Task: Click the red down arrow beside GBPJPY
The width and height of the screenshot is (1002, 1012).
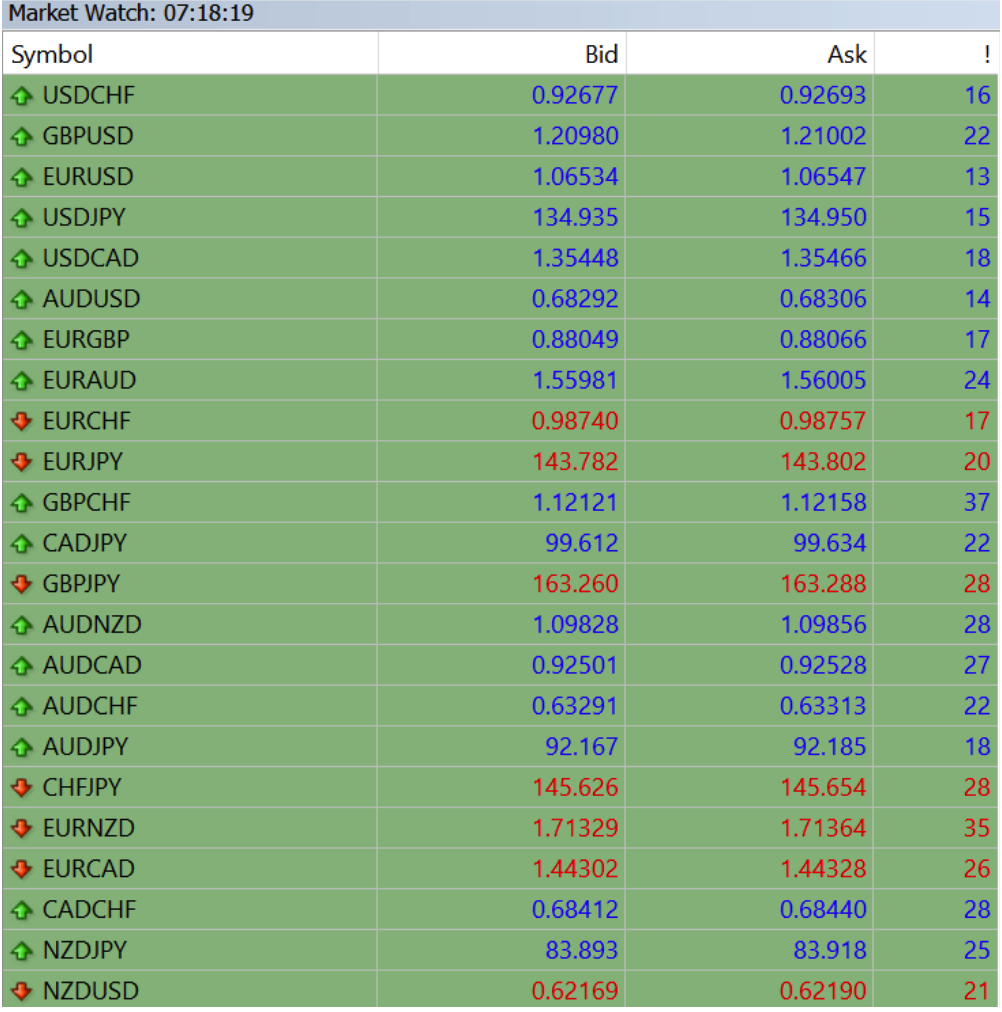Action: point(22,584)
